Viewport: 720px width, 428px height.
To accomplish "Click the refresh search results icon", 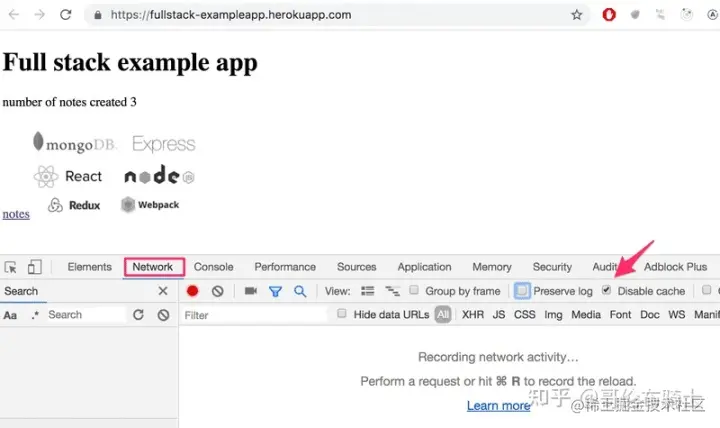I will pyautogui.click(x=138, y=315).
